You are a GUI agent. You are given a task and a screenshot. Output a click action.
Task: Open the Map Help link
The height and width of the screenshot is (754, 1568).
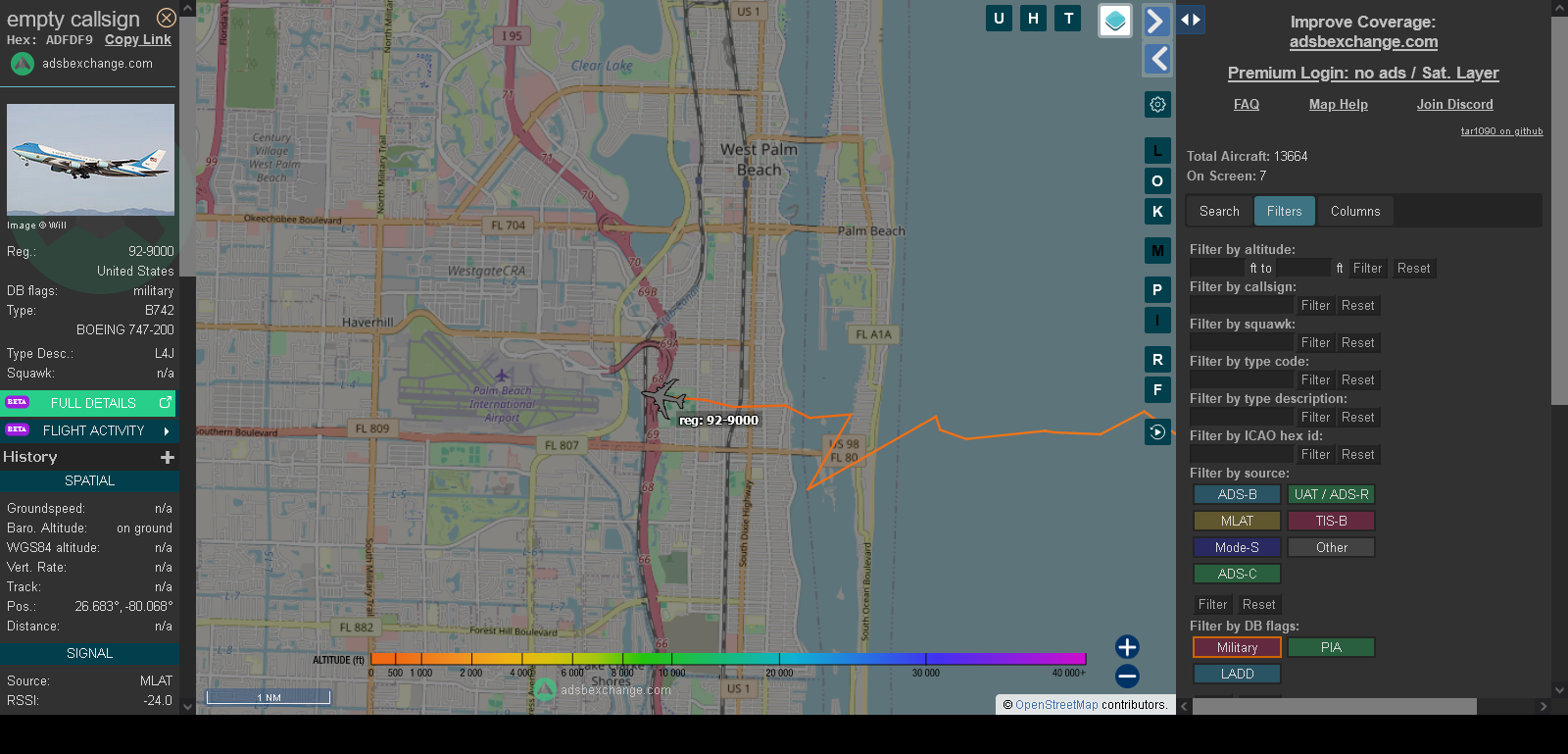(1339, 104)
